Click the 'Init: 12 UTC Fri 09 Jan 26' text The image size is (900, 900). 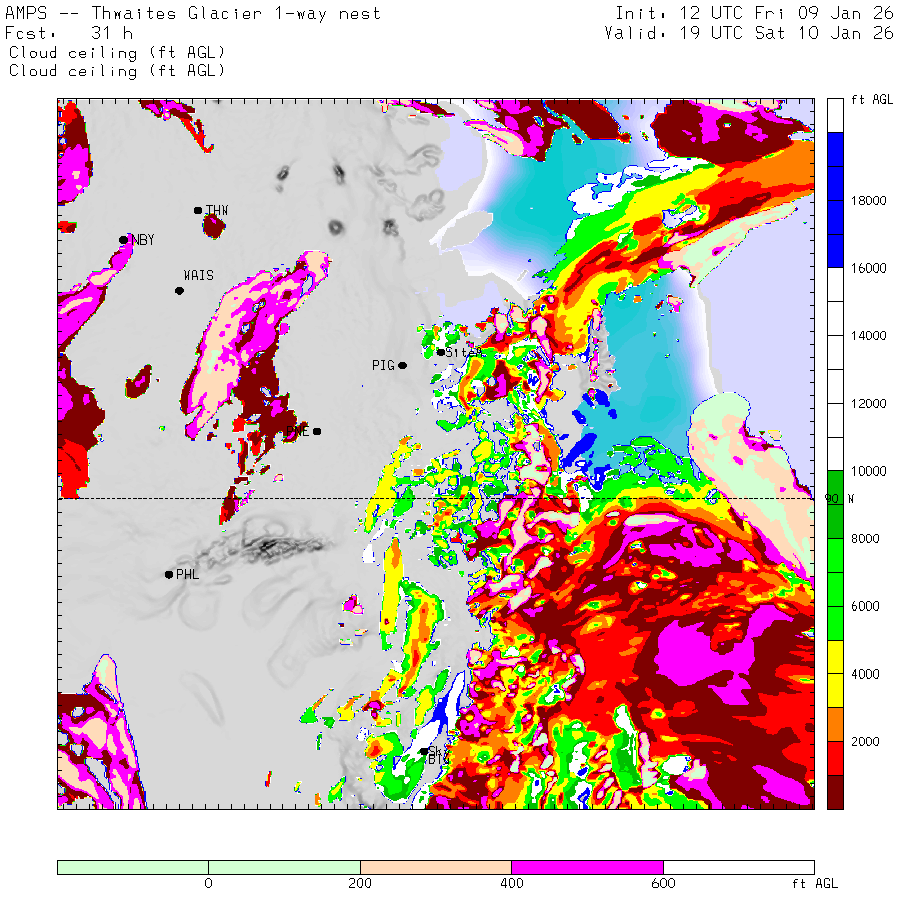tap(754, 13)
